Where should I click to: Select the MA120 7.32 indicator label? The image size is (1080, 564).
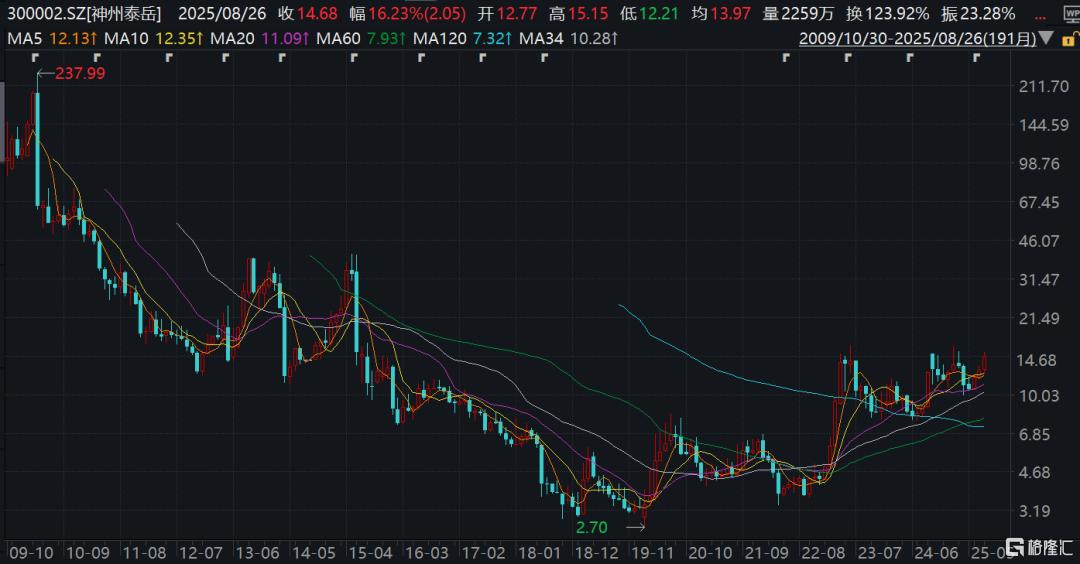tap(462, 39)
